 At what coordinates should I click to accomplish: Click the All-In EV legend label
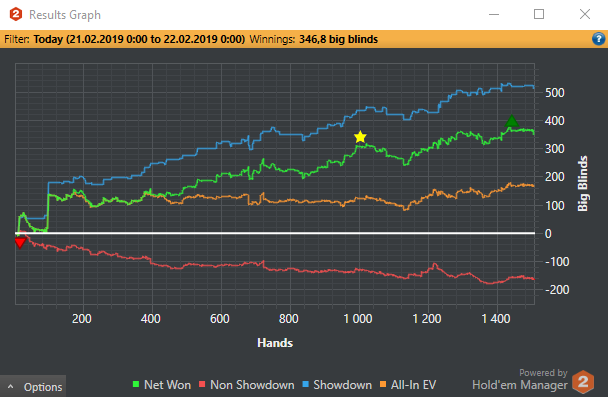pos(413,385)
